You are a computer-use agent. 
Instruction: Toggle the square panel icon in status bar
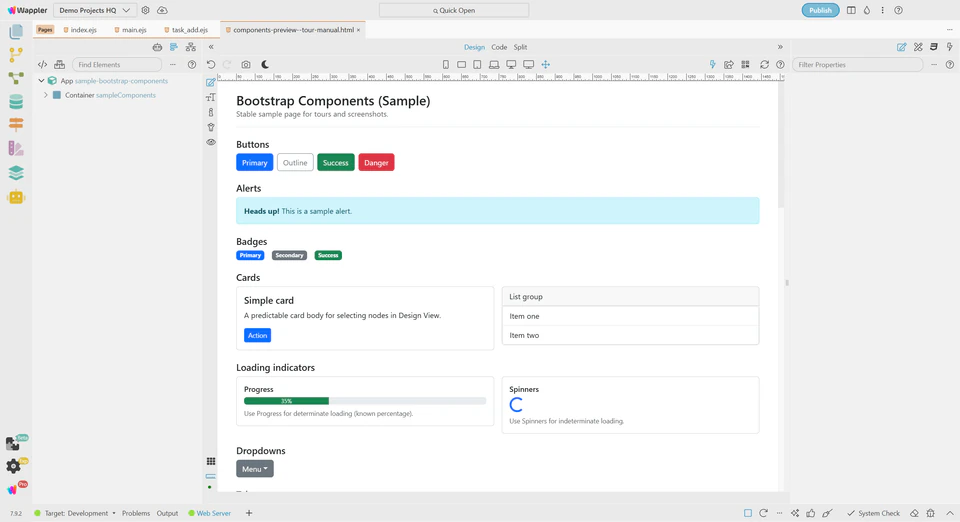[748, 513]
